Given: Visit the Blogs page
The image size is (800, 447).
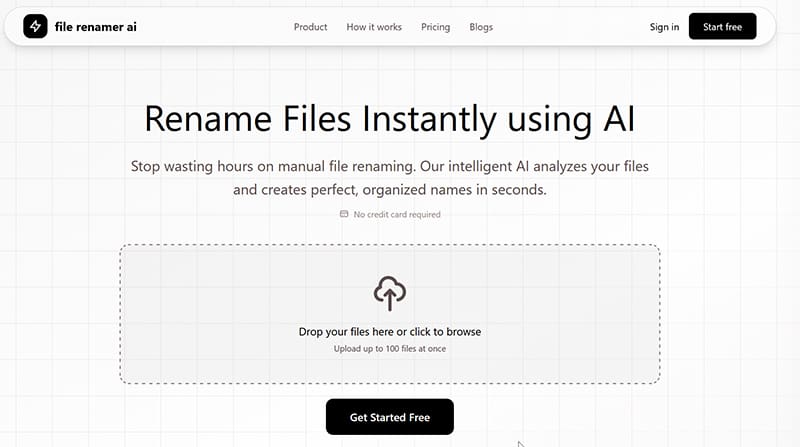Looking at the screenshot, I should pos(481,27).
